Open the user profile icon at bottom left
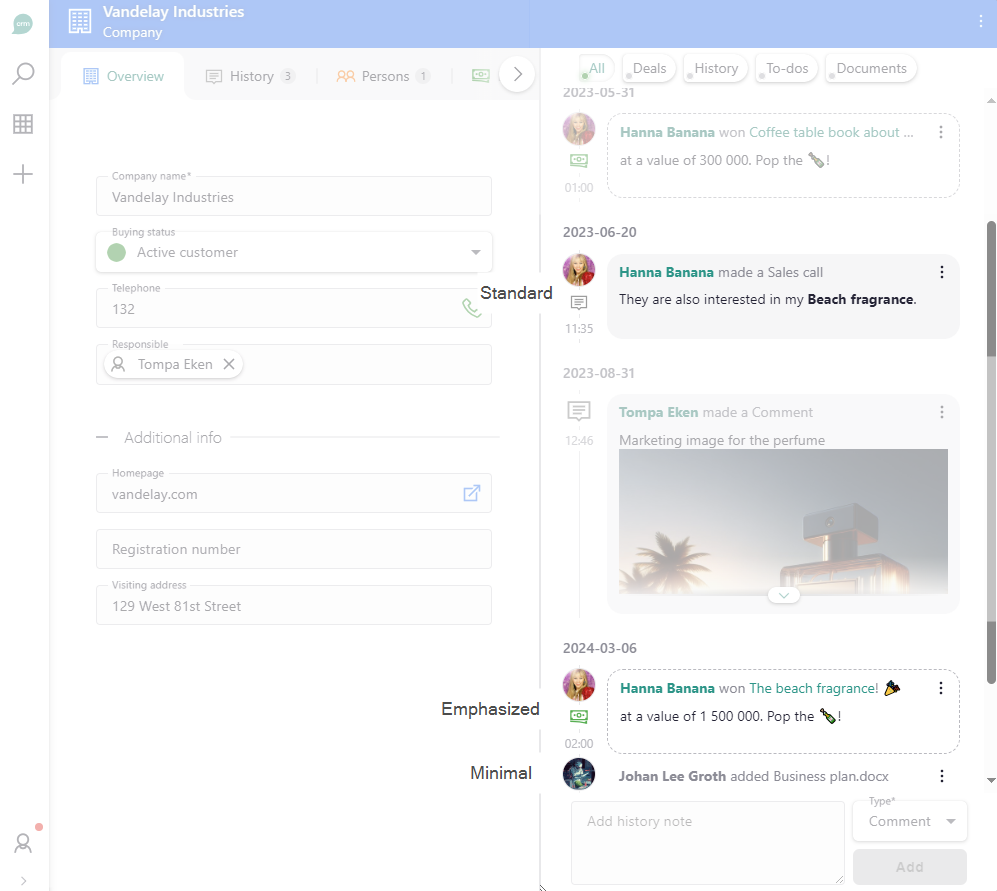This screenshot has height=891, width=997. coord(23,842)
